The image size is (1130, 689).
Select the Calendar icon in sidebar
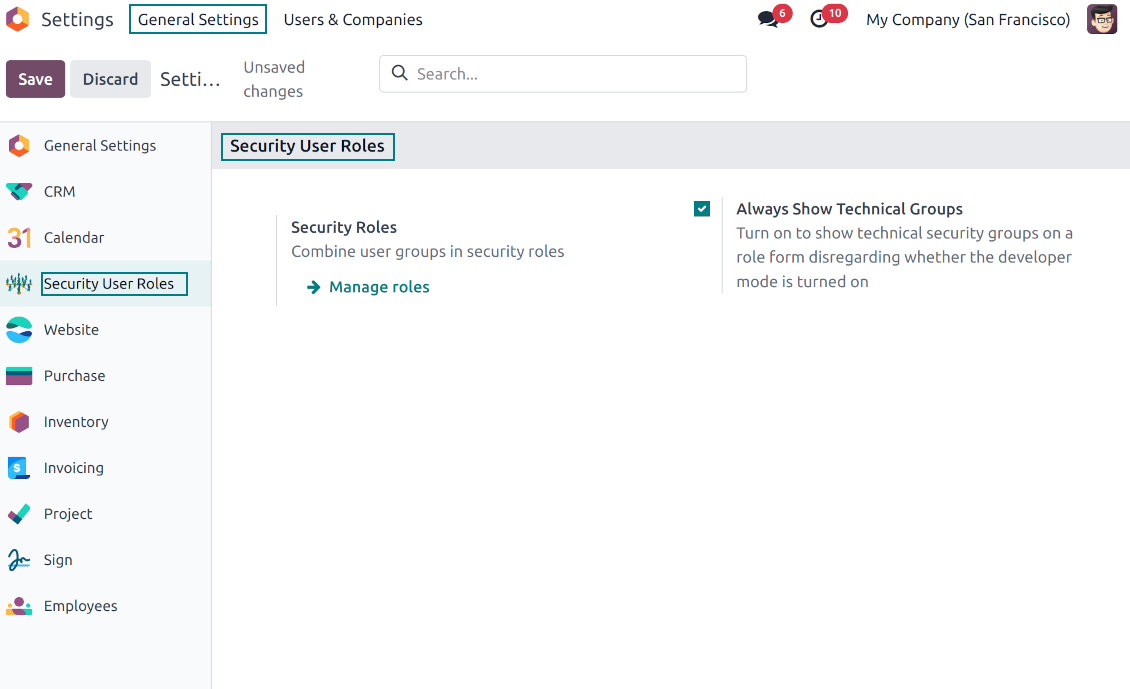(19, 238)
